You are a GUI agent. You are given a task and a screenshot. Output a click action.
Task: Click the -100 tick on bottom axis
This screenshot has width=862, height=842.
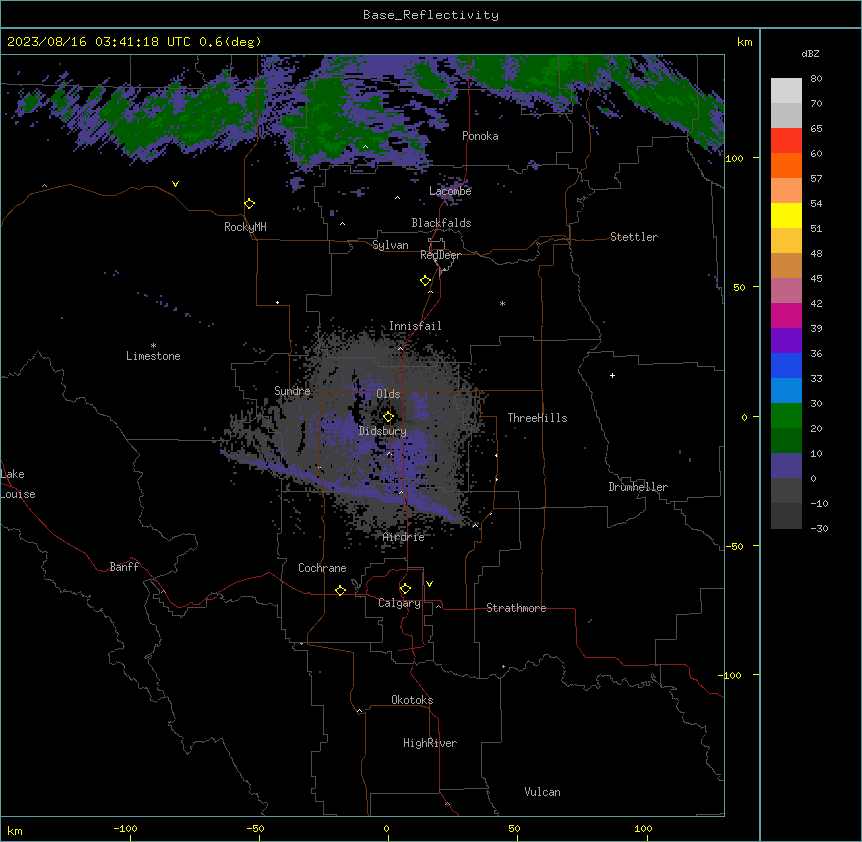click(125, 828)
